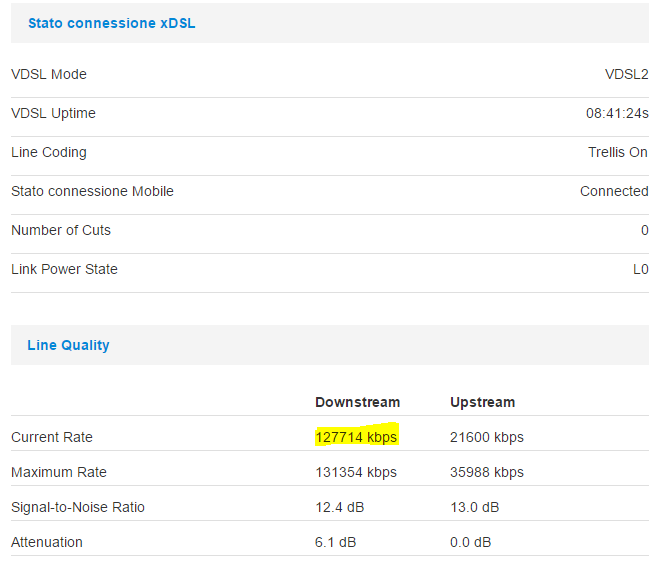This screenshot has width=660, height=567.
Task: Select the downstream SNR value 12.4 dB
Action: coord(339,507)
